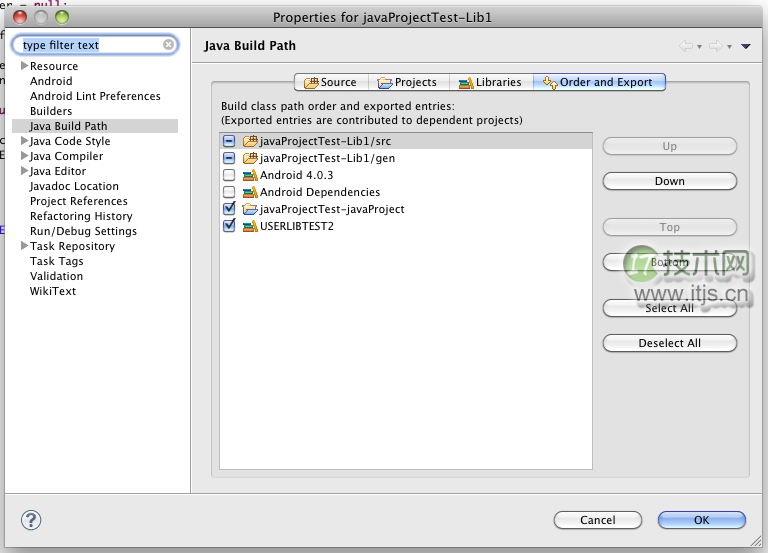The height and width of the screenshot is (553, 768).
Task: Click the Bottom button
Action: click(670, 262)
